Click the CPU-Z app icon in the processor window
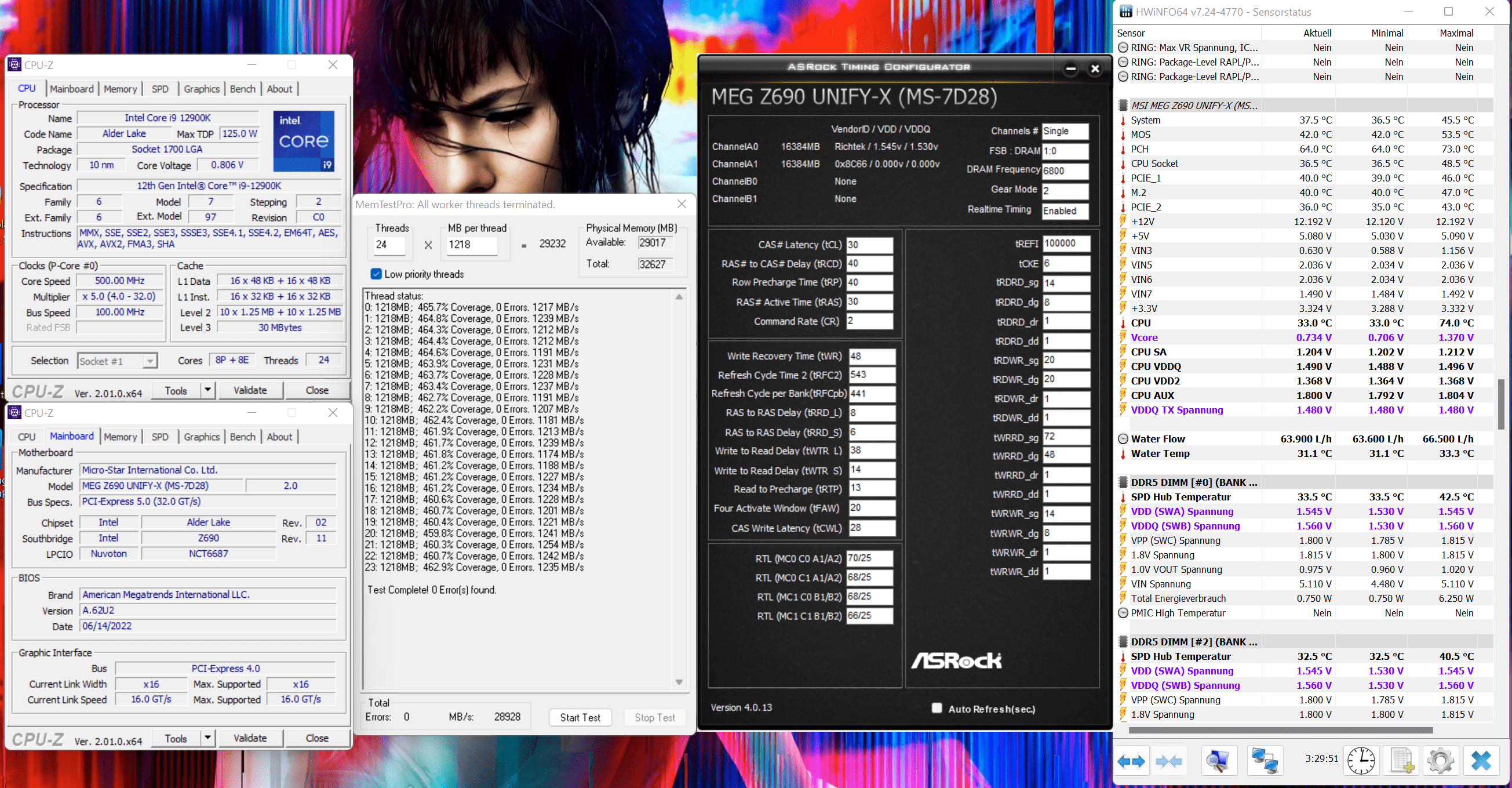1512x788 pixels. point(14,64)
